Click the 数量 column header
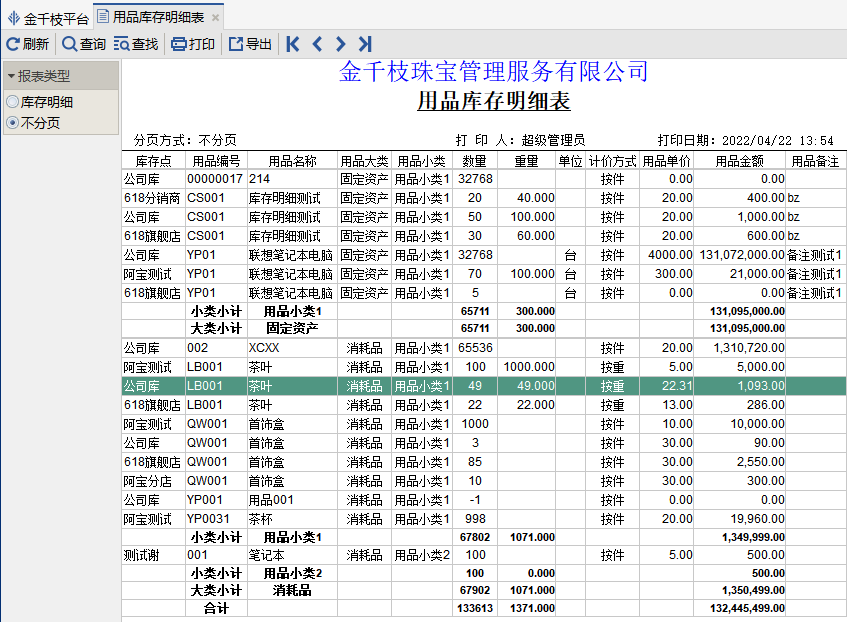847x622 pixels. [475, 161]
